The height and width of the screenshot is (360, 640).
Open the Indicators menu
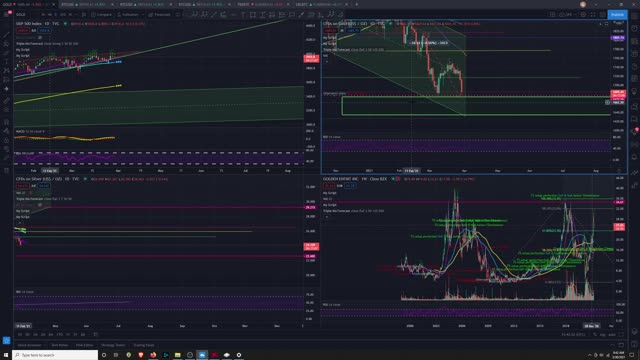[x=128, y=14]
